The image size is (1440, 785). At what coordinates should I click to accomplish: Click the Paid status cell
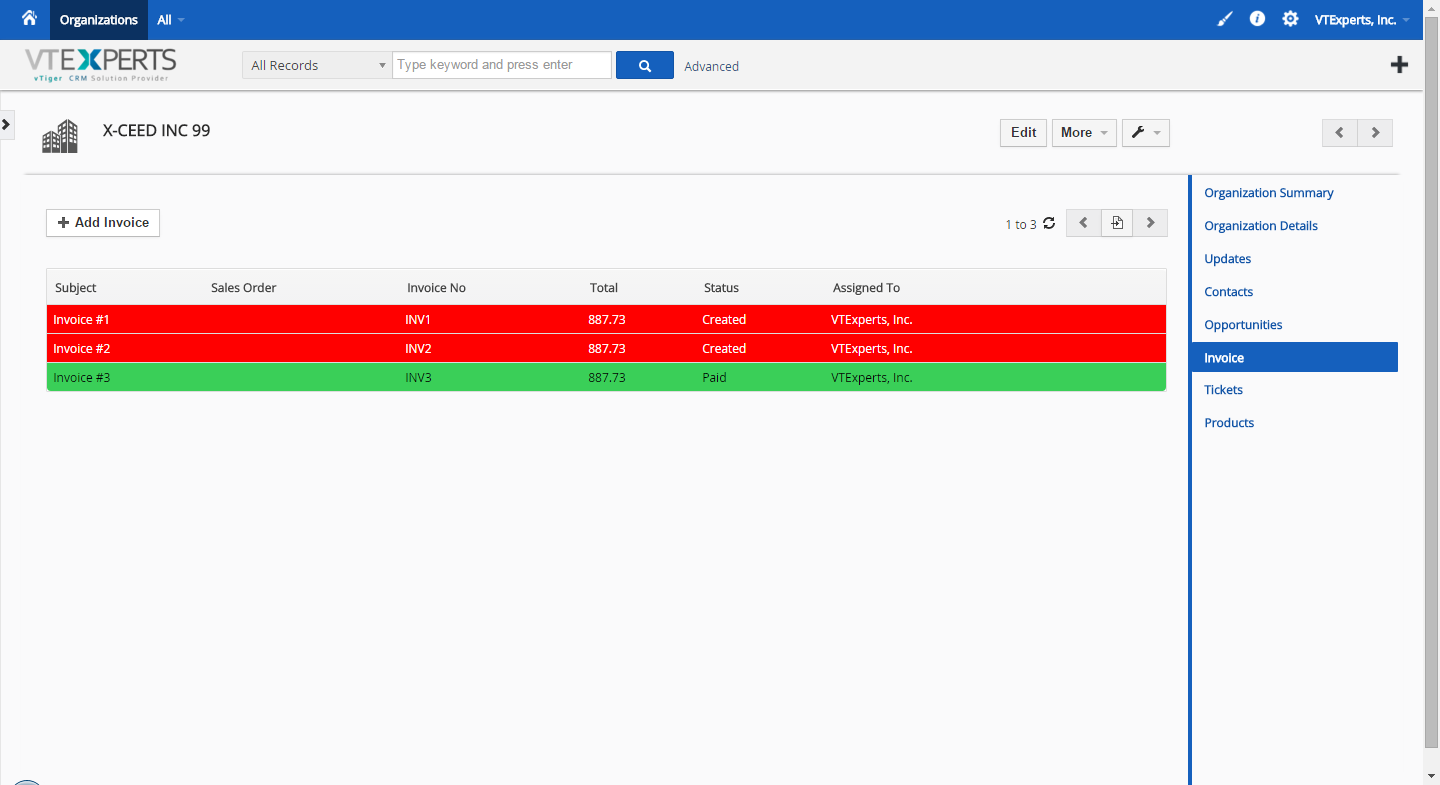coord(714,378)
